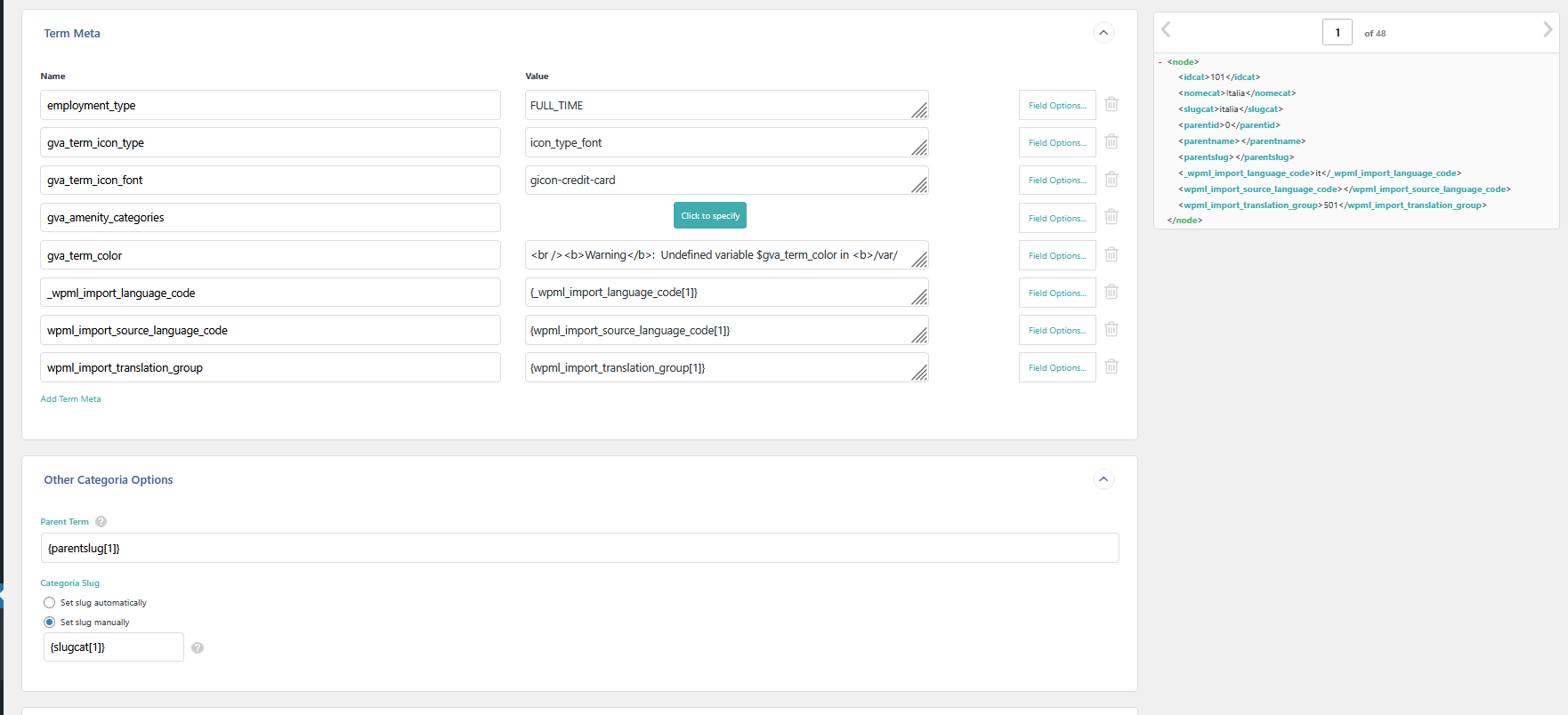1568x715 pixels.
Task: Open help tooltip next to Parent Term
Action: pos(101,522)
